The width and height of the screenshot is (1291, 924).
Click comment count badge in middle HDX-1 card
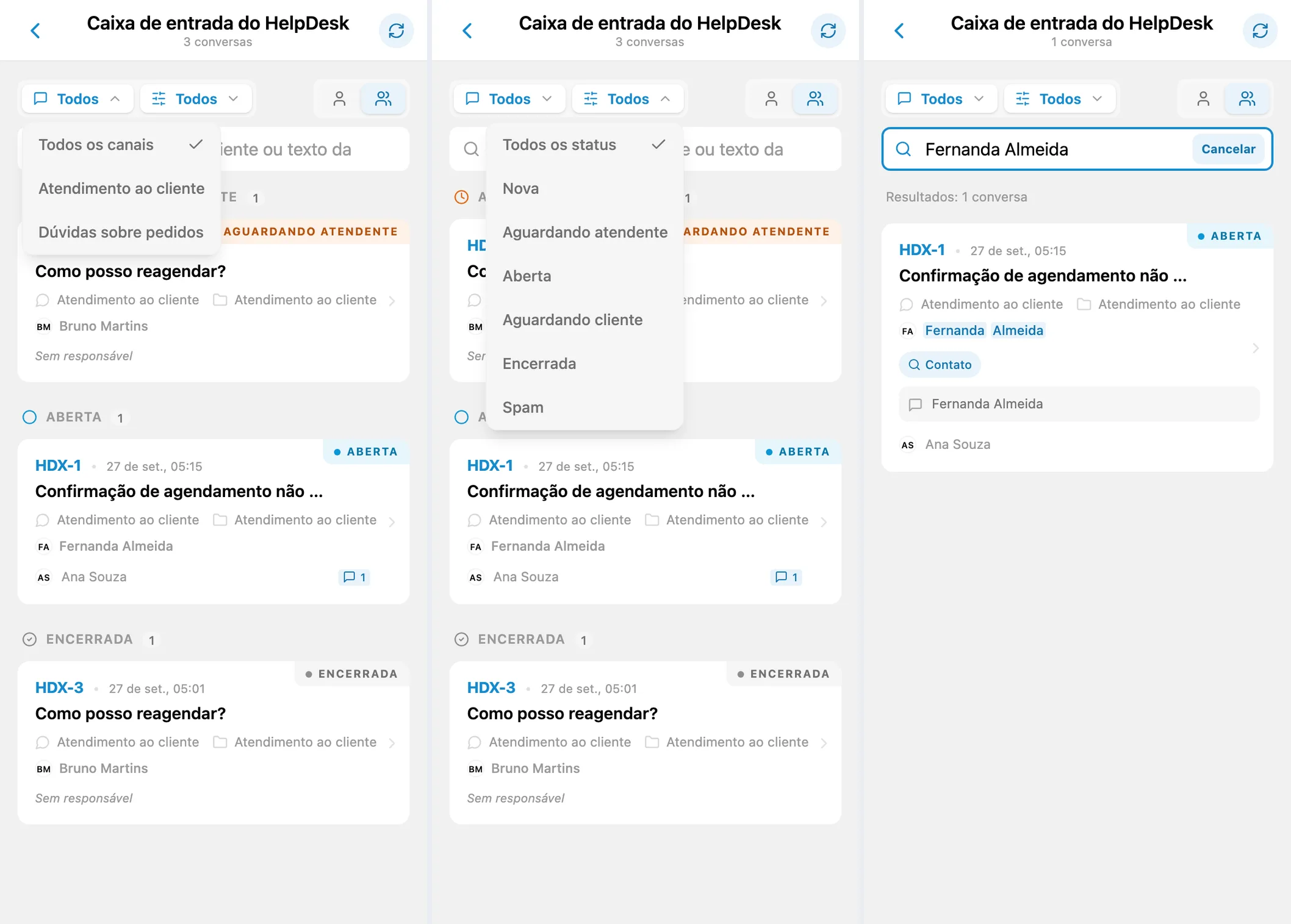(x=786, y=577)
